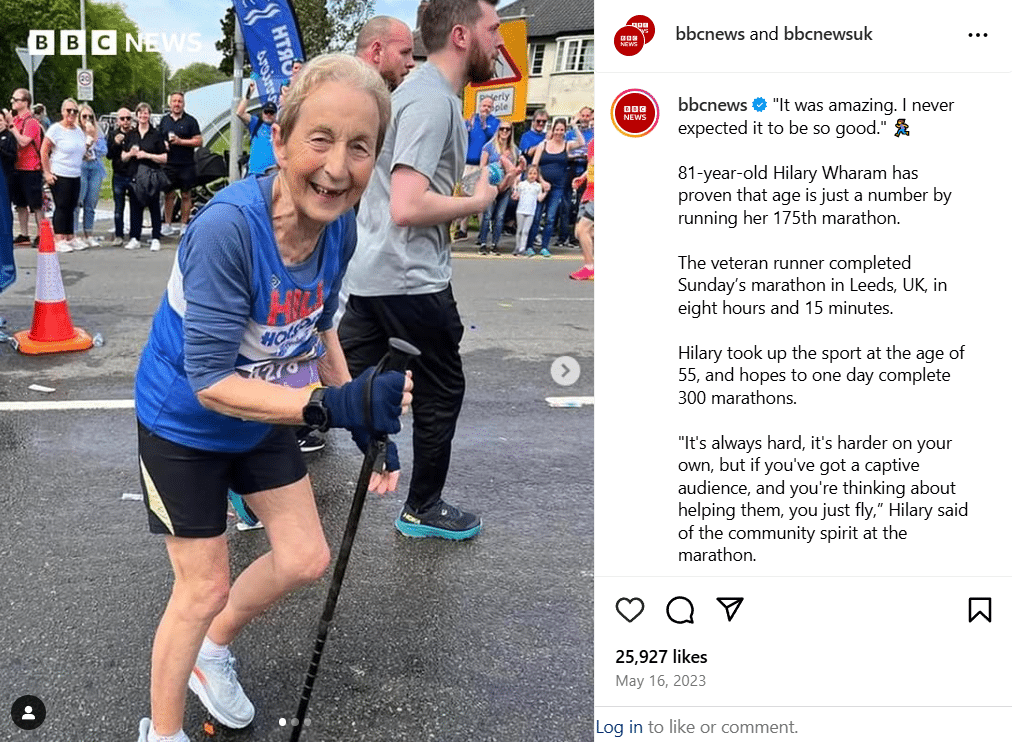The width and height of the screenshot is (1012, 742).
Task: Open the bbcnews username in caption
Action: (712, 105)
